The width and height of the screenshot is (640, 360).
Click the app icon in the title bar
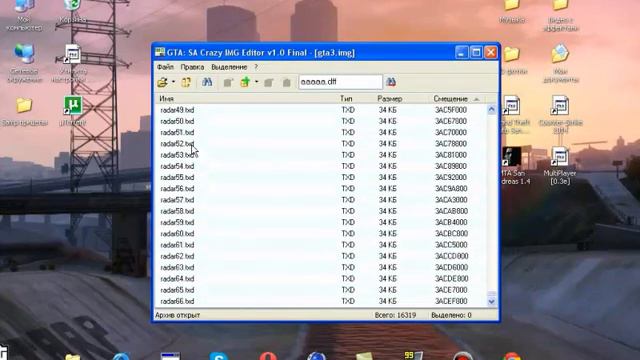pyautogui.click(x=160, y=52)
